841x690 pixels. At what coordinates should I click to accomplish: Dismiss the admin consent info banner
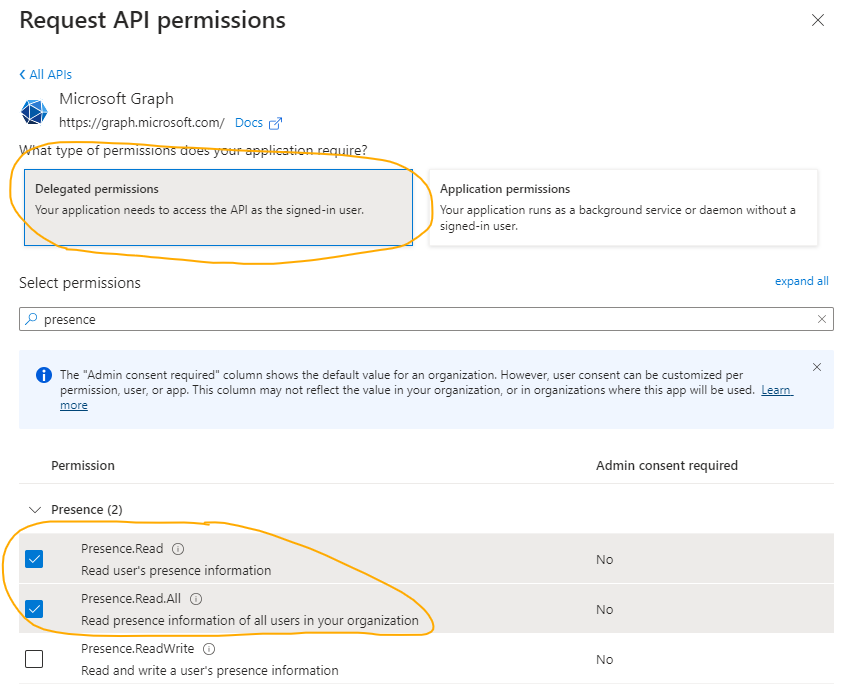point(816,367)
